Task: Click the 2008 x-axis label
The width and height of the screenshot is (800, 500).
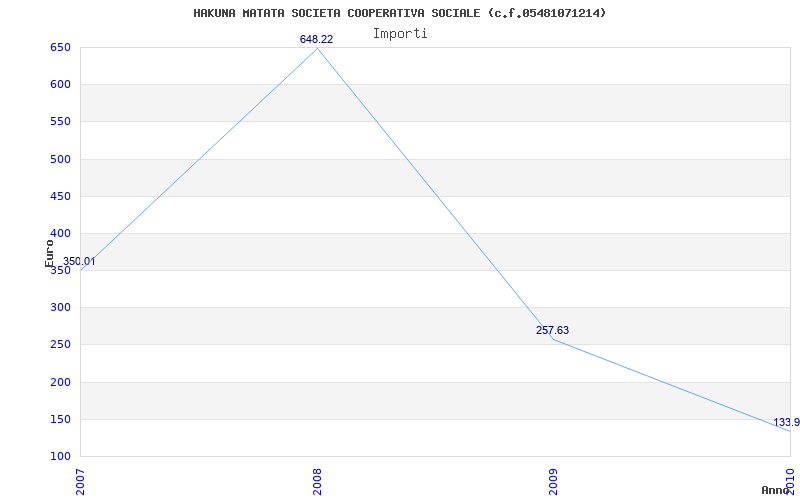Action: click(317, 482)
